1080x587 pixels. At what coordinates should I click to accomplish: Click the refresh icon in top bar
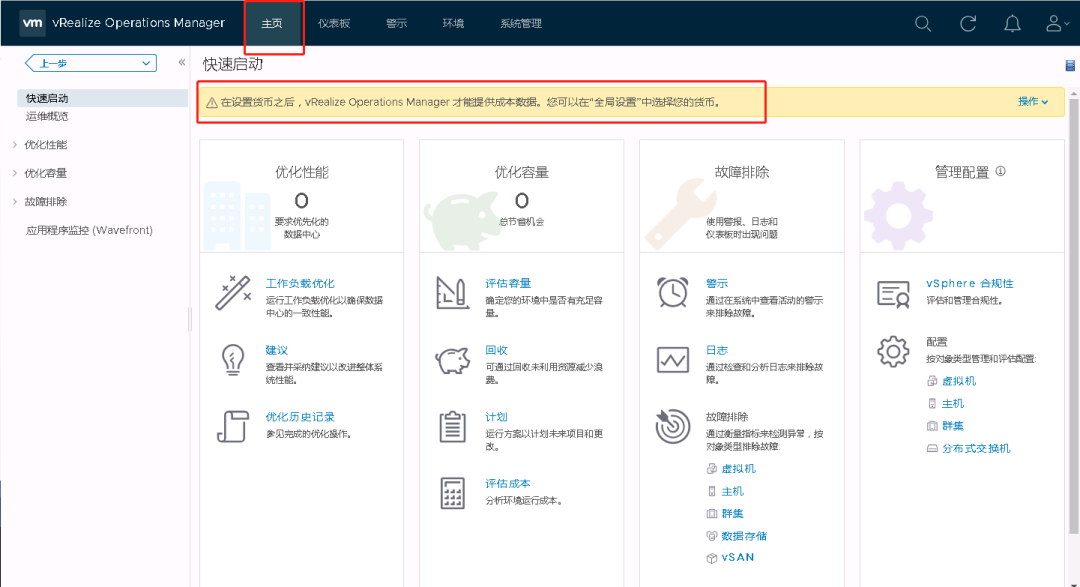[x=968, y=24]
